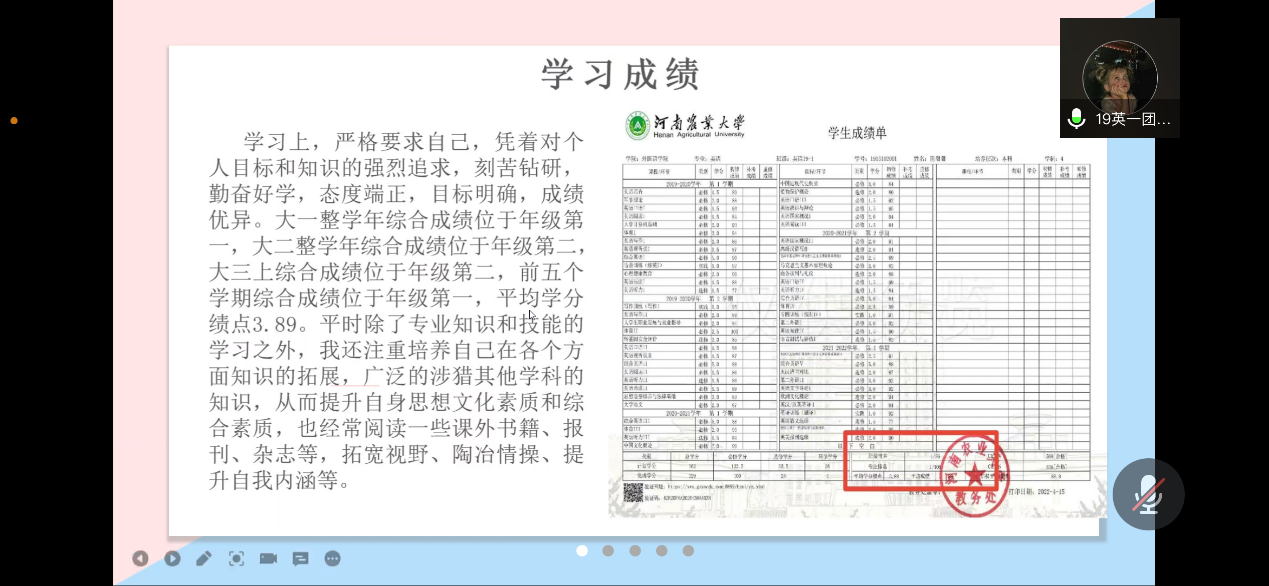The image size is (1269, 586).
Task: Click the speaker's circular avatar thumbnail
Action: pyautogui.click(x=1119, y=75)
